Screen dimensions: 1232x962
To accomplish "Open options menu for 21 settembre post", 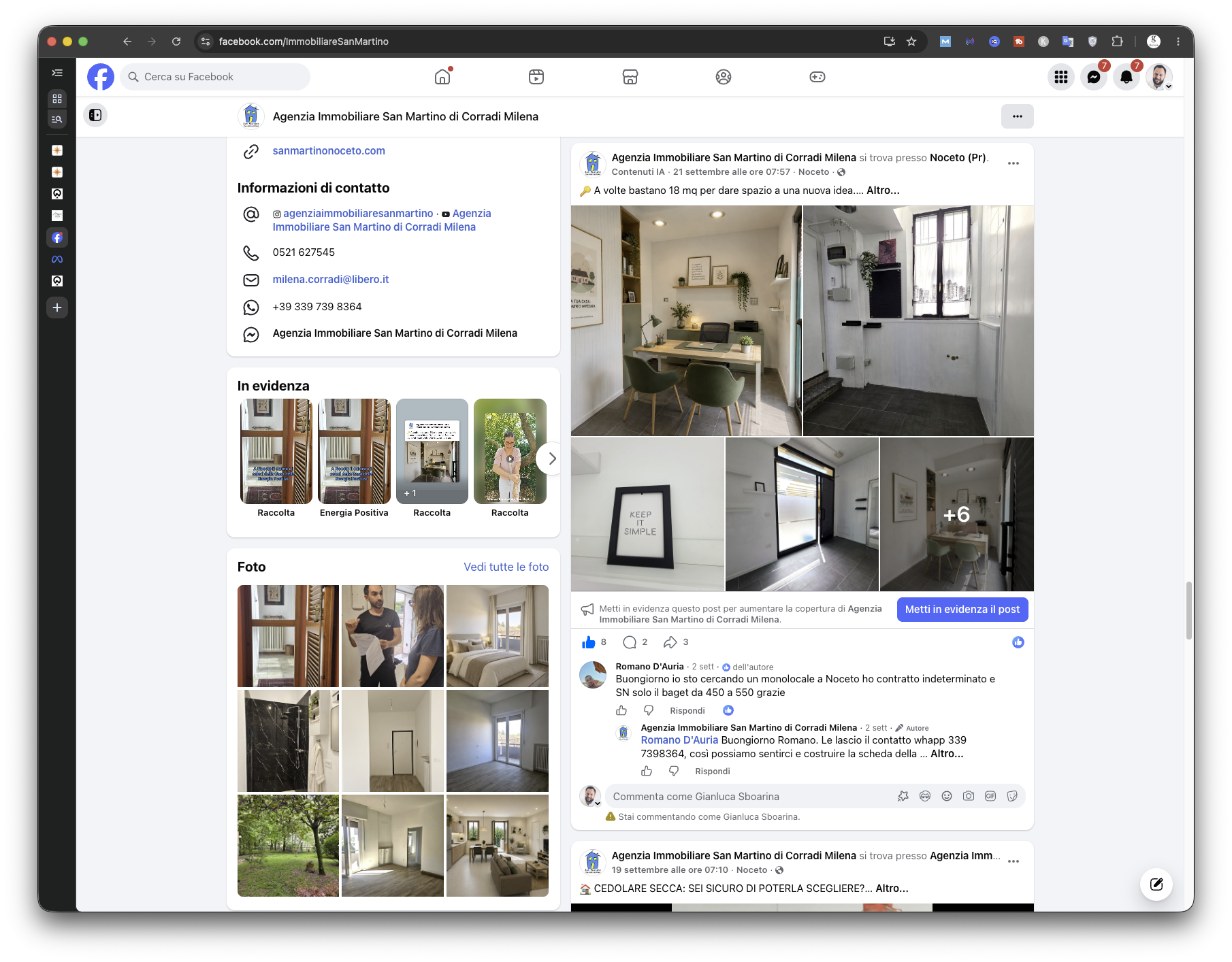I will (x=1014, y=163).
